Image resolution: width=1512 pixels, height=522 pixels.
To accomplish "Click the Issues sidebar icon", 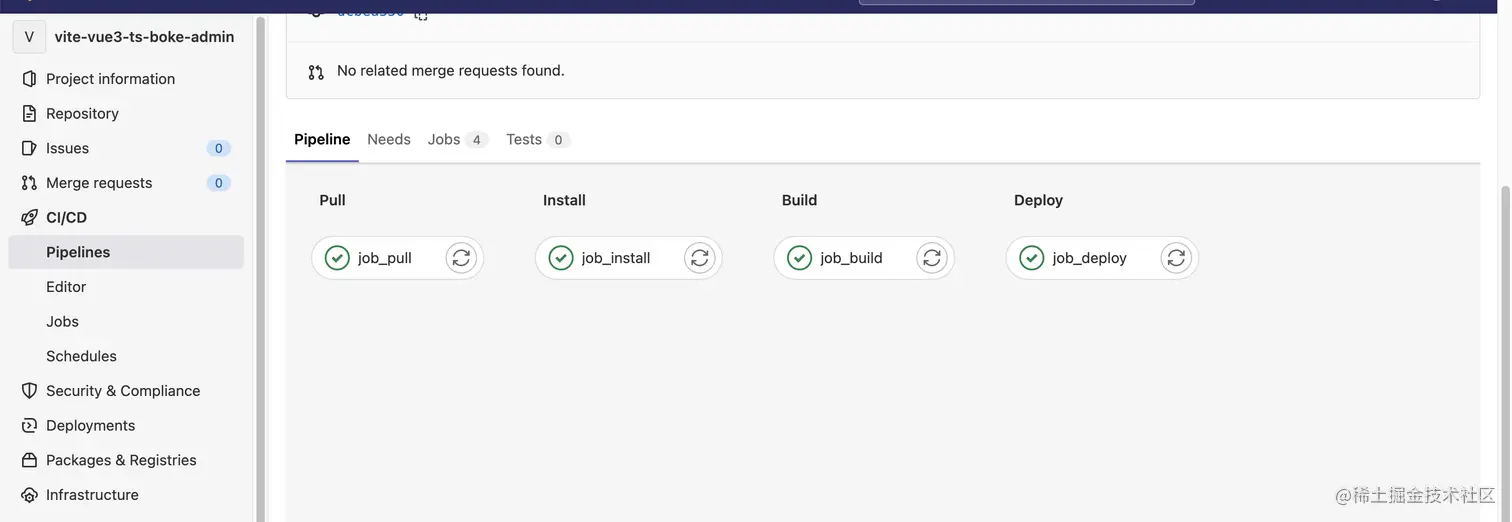I will tap(29, 148).
